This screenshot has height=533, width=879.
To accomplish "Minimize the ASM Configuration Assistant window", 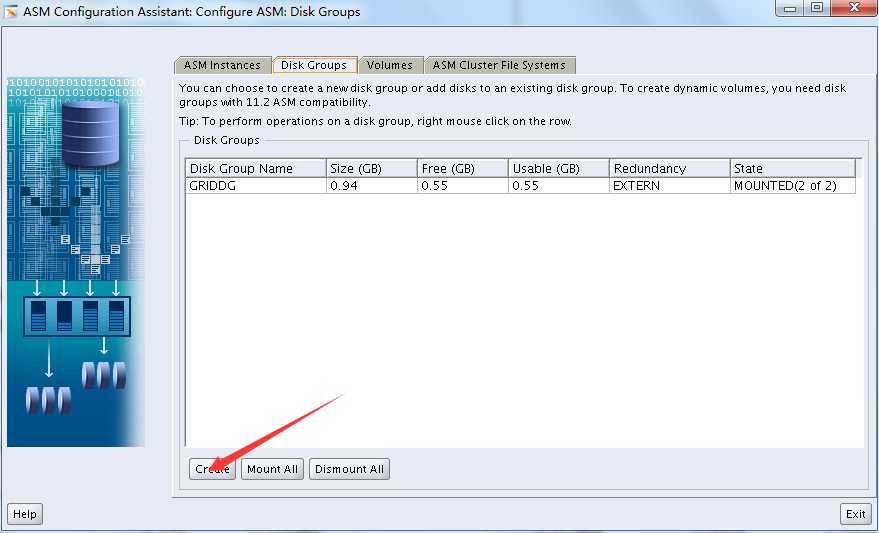I will coord(790,8).
